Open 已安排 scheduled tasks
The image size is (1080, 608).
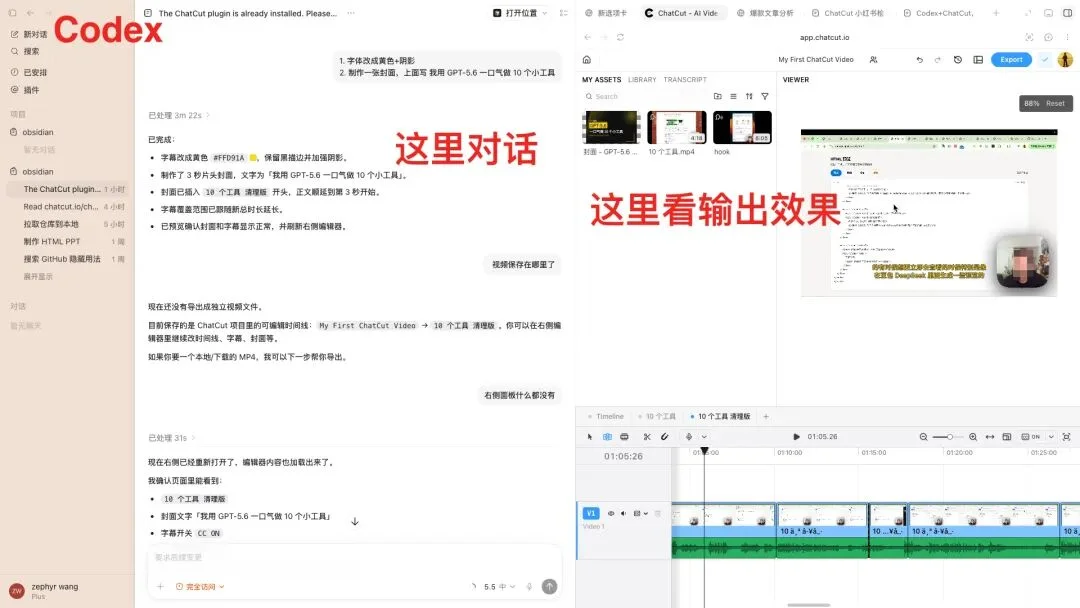click(29, 72)
